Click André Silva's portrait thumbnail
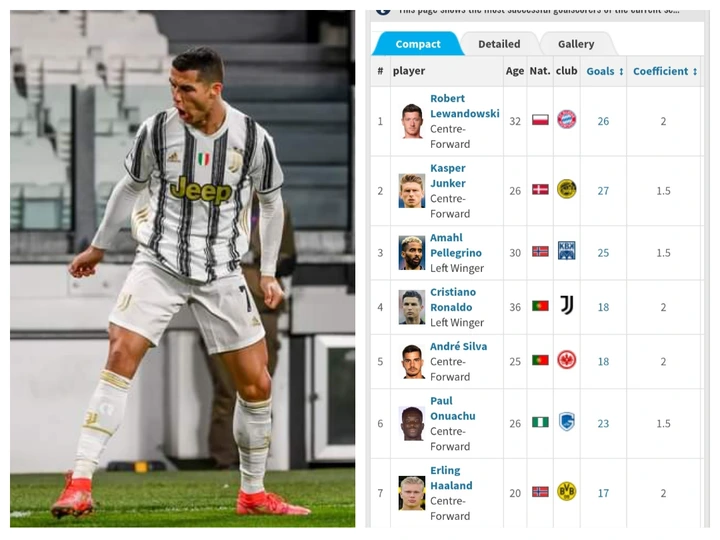The width and height of the screenshot is (720, 540). pyautogui.click(x=411, y=362)
